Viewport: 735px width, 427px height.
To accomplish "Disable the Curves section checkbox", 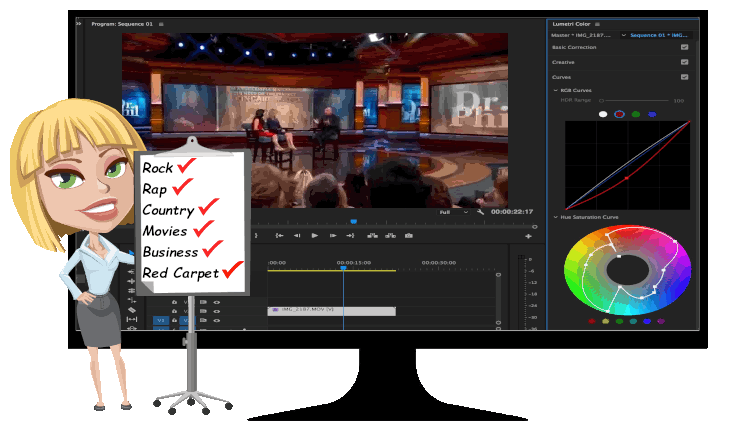I will (x=684, y=77).
